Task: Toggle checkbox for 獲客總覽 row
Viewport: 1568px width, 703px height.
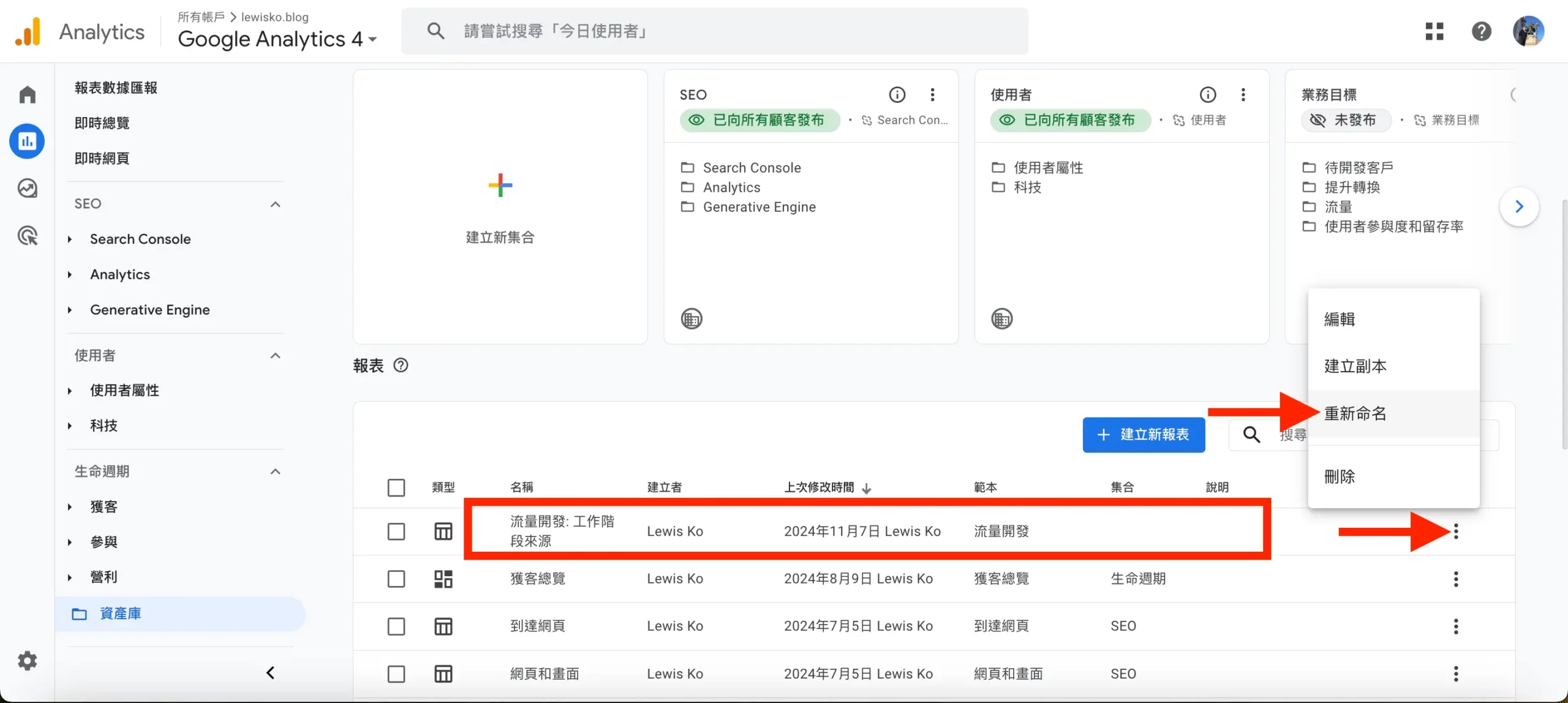Action: (396, 578)
